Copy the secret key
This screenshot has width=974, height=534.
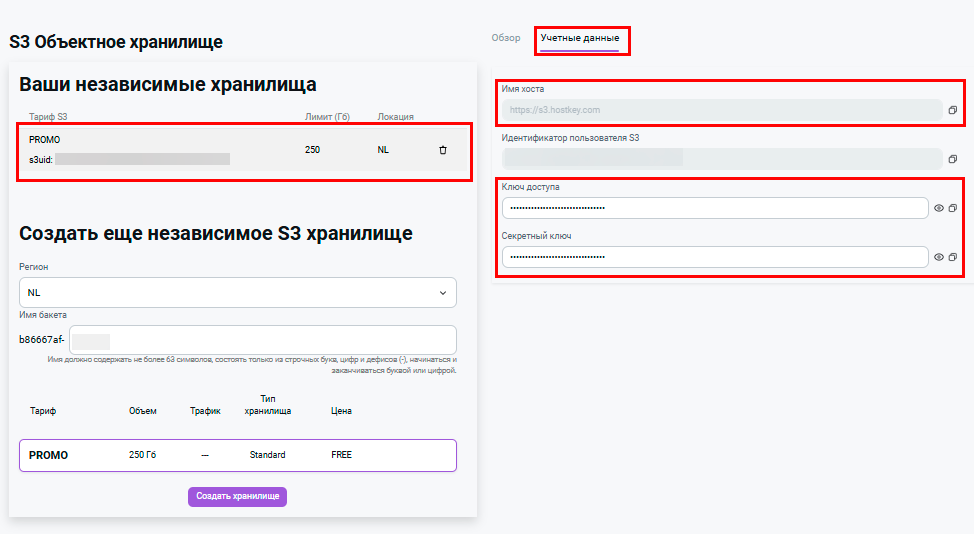[953, 257]
